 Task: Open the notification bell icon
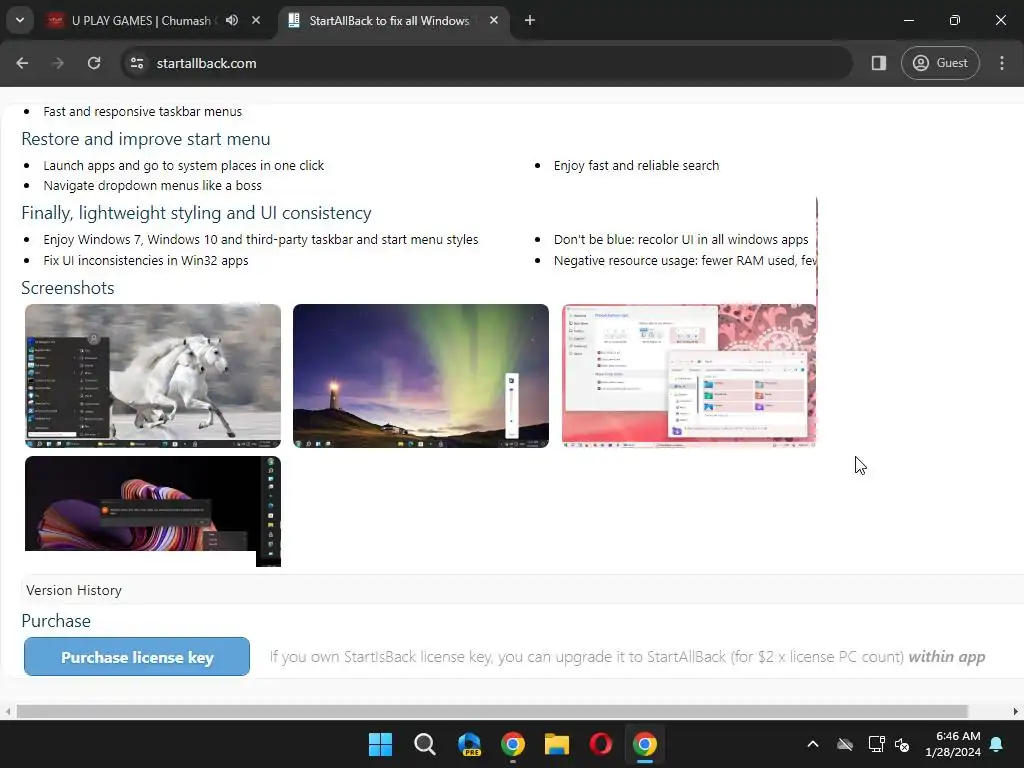point(997,744)
